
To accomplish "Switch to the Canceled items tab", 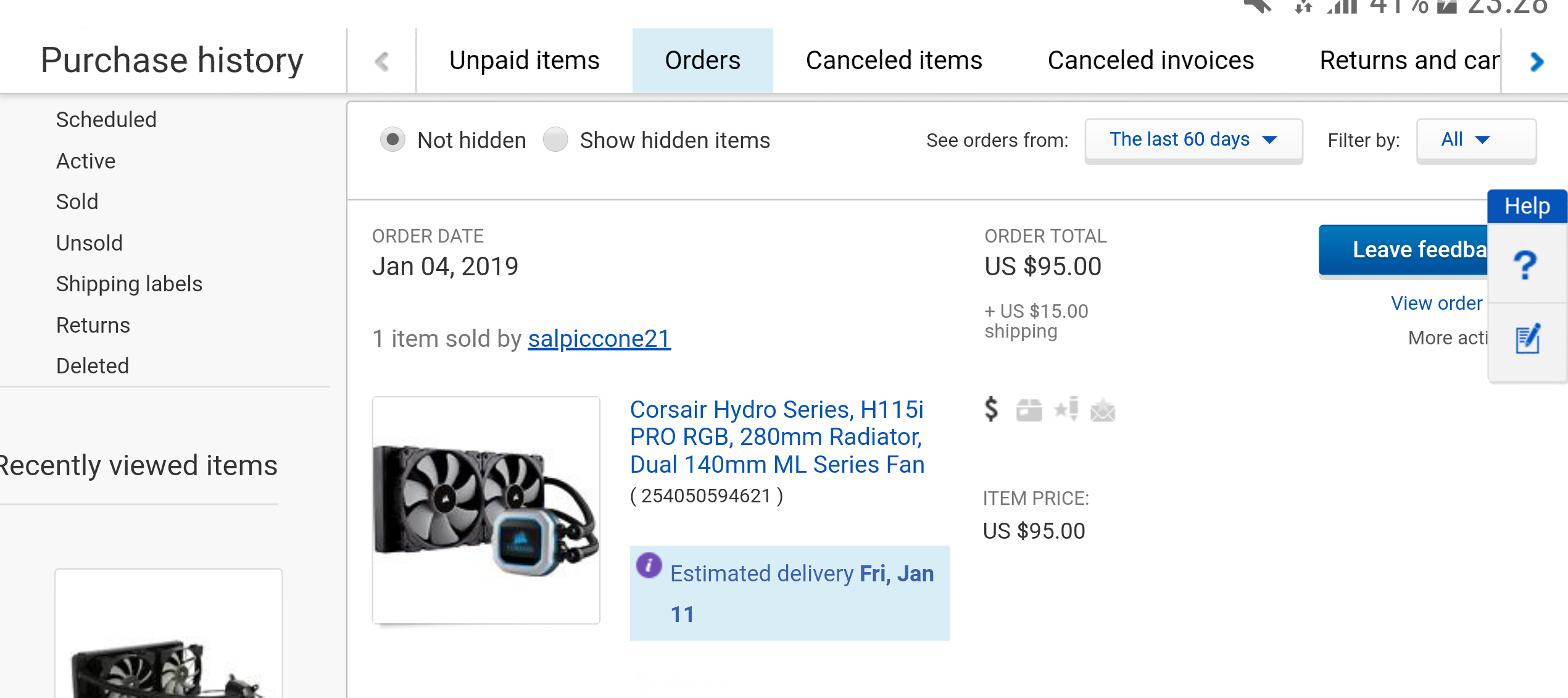I will point(894,60).
